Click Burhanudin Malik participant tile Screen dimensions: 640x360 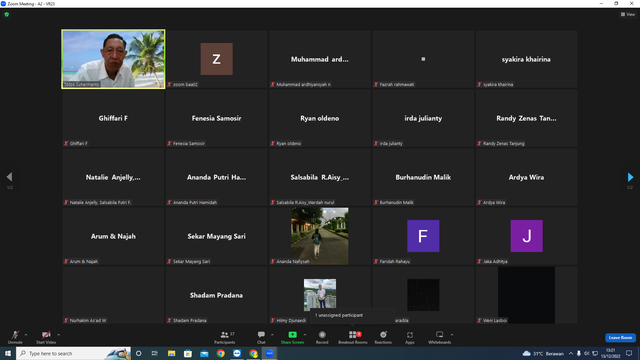423,177
